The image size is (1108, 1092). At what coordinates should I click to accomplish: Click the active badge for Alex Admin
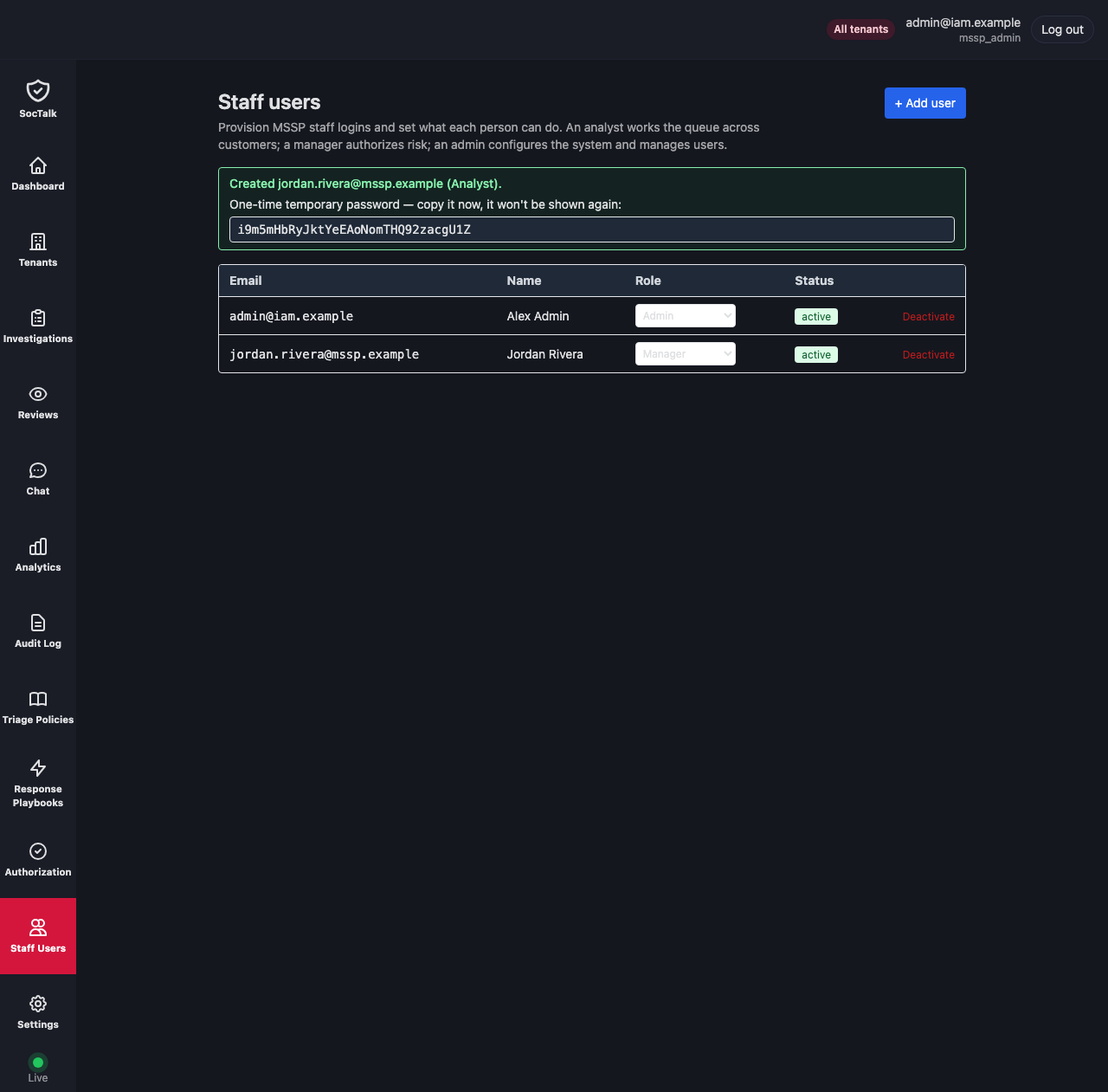pyautogui.click(x=816, y=317)
